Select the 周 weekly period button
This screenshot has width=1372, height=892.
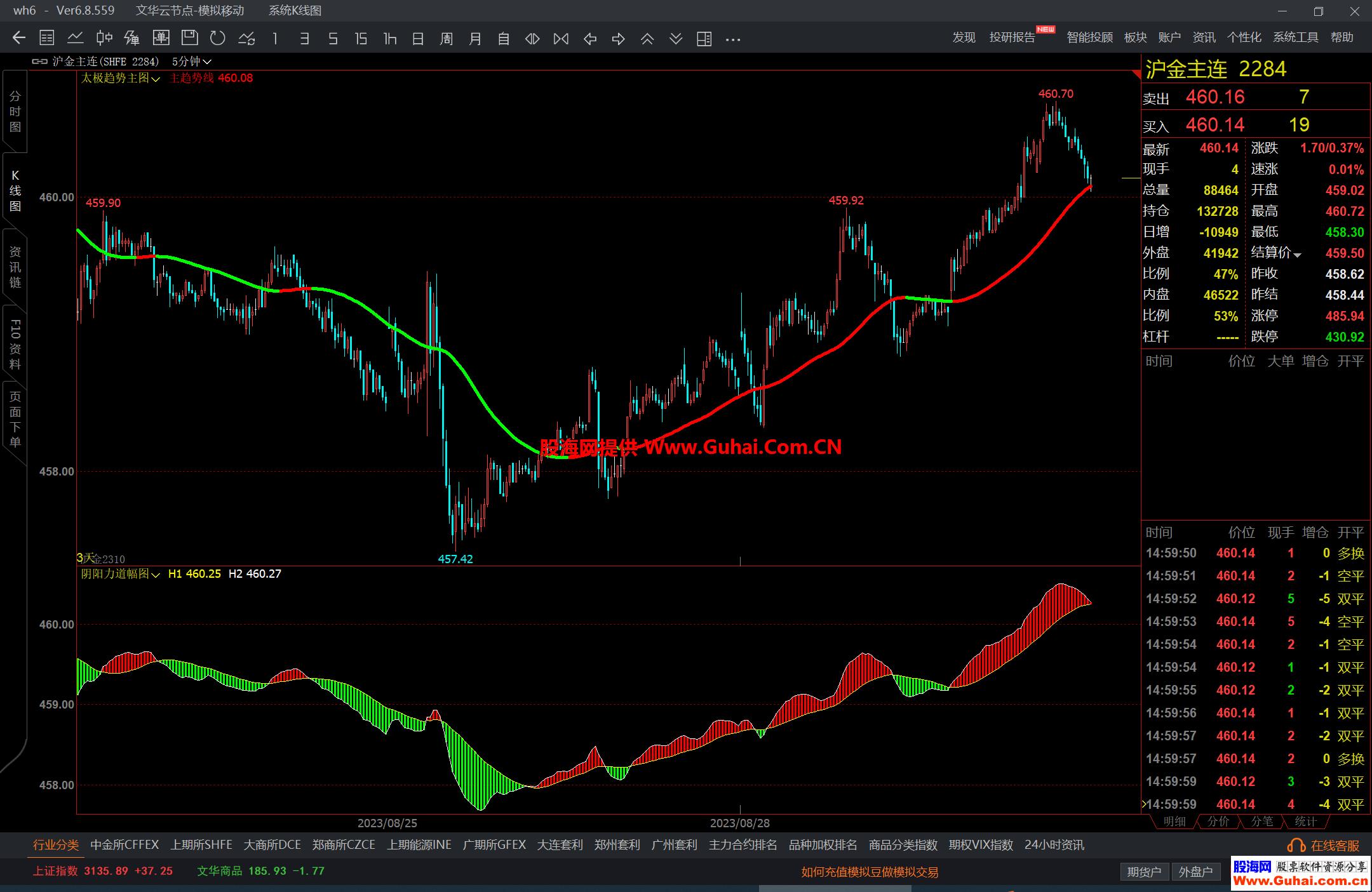click(447, 39)
